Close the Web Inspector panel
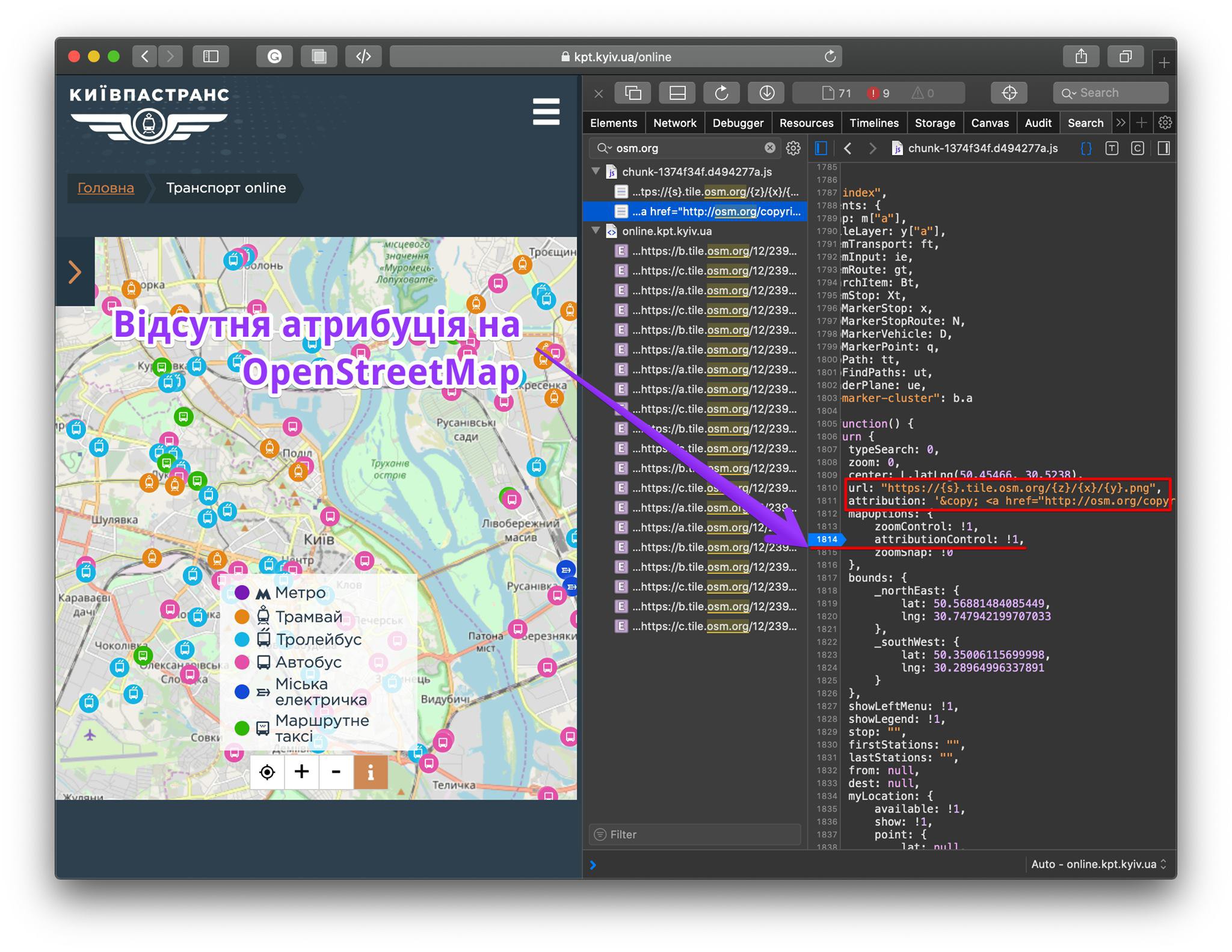Screen dimensions: 1232x952 [x=599, y=93]
